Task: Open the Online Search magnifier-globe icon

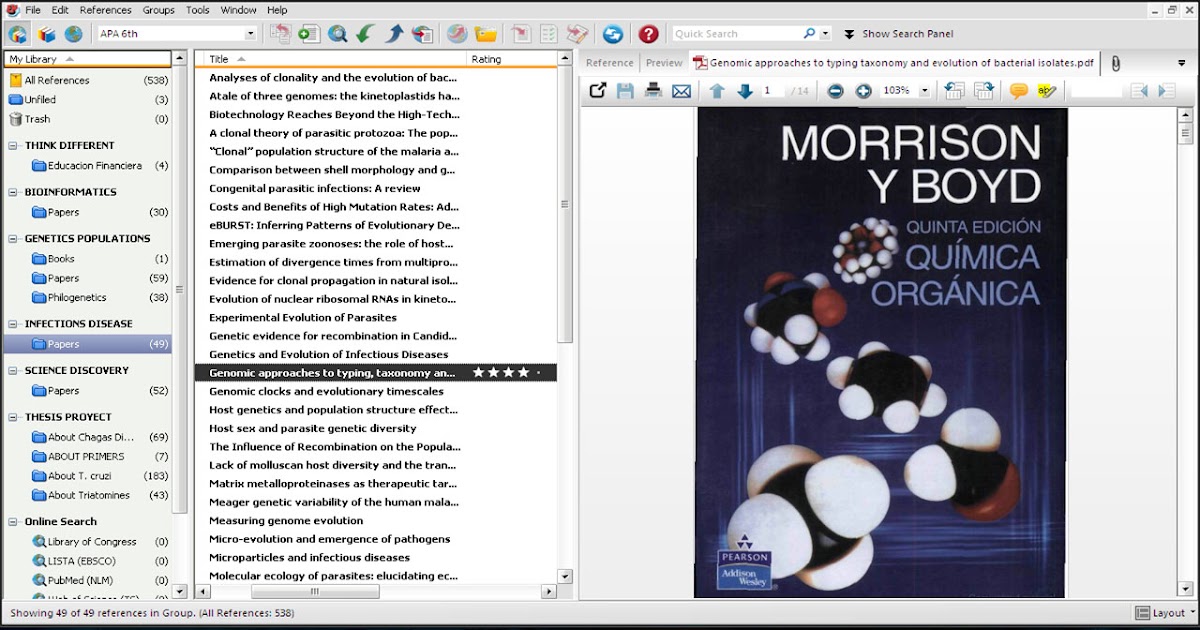Action: tap(338, 34)
